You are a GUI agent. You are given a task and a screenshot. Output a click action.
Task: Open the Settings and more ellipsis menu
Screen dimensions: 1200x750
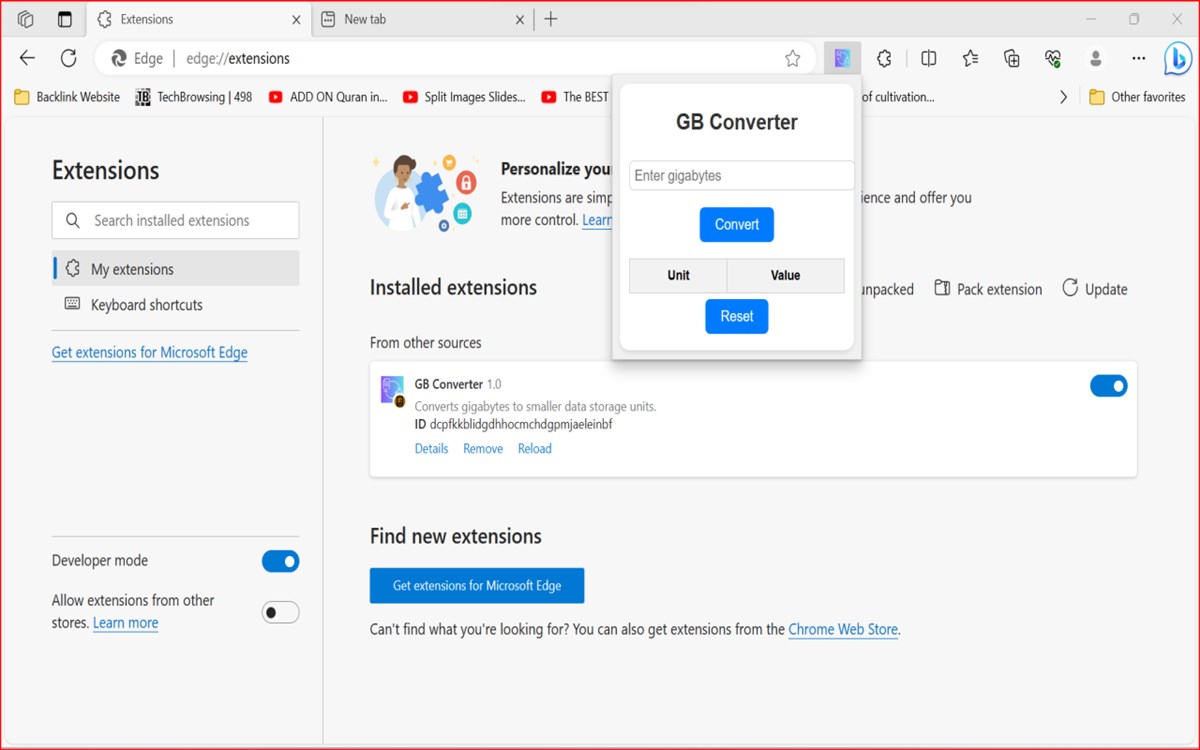coord(1137,58)
